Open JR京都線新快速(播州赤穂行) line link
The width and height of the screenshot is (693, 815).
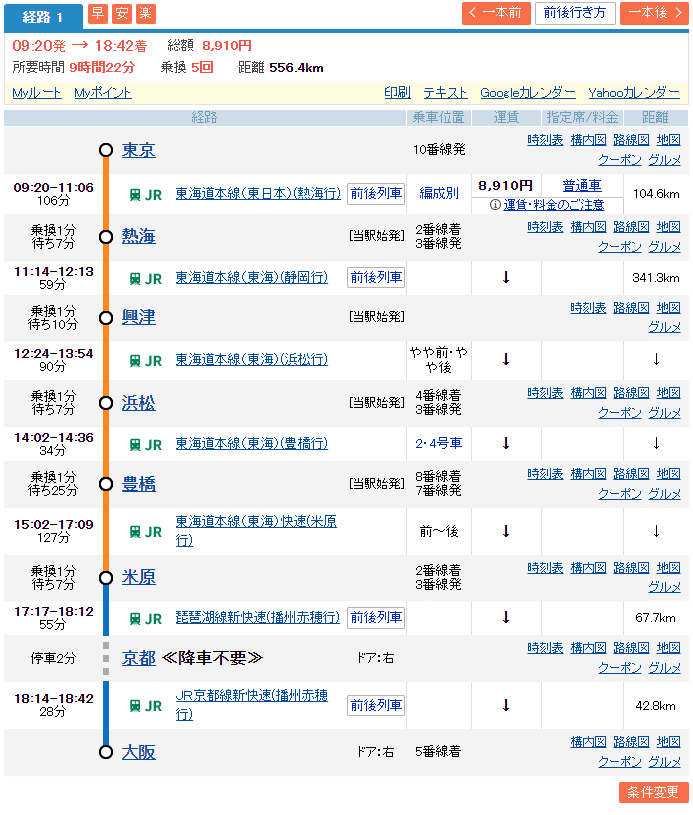252,705
